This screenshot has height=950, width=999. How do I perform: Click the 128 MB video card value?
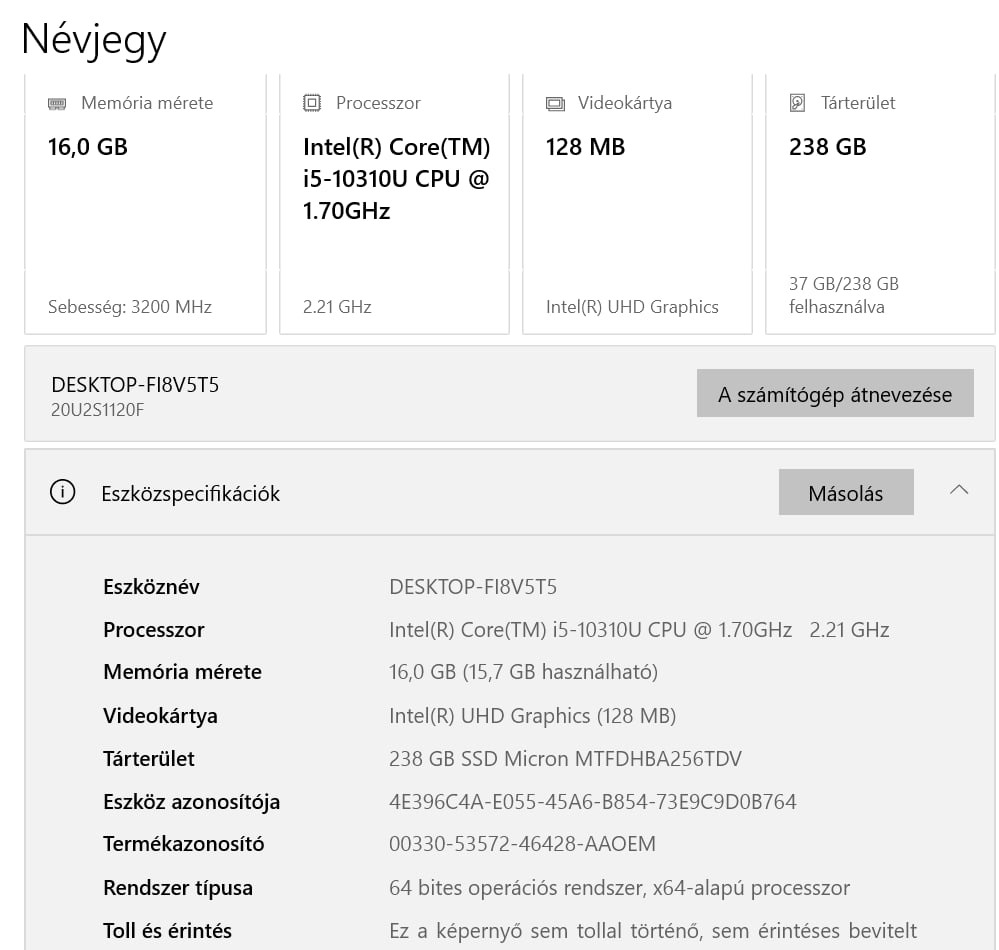tap(585, 147)
